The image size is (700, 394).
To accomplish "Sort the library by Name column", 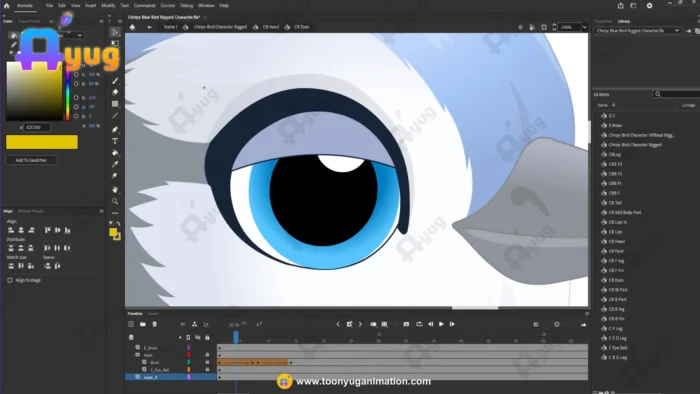I will click(x=603, y=105).
